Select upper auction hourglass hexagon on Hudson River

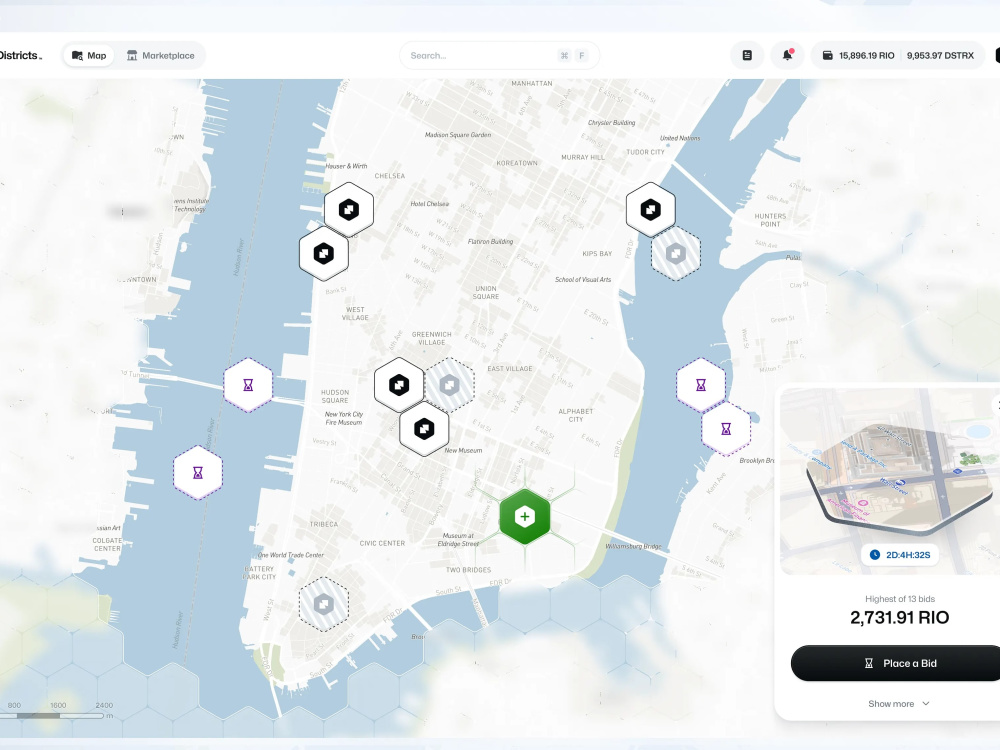pos(248,385)
